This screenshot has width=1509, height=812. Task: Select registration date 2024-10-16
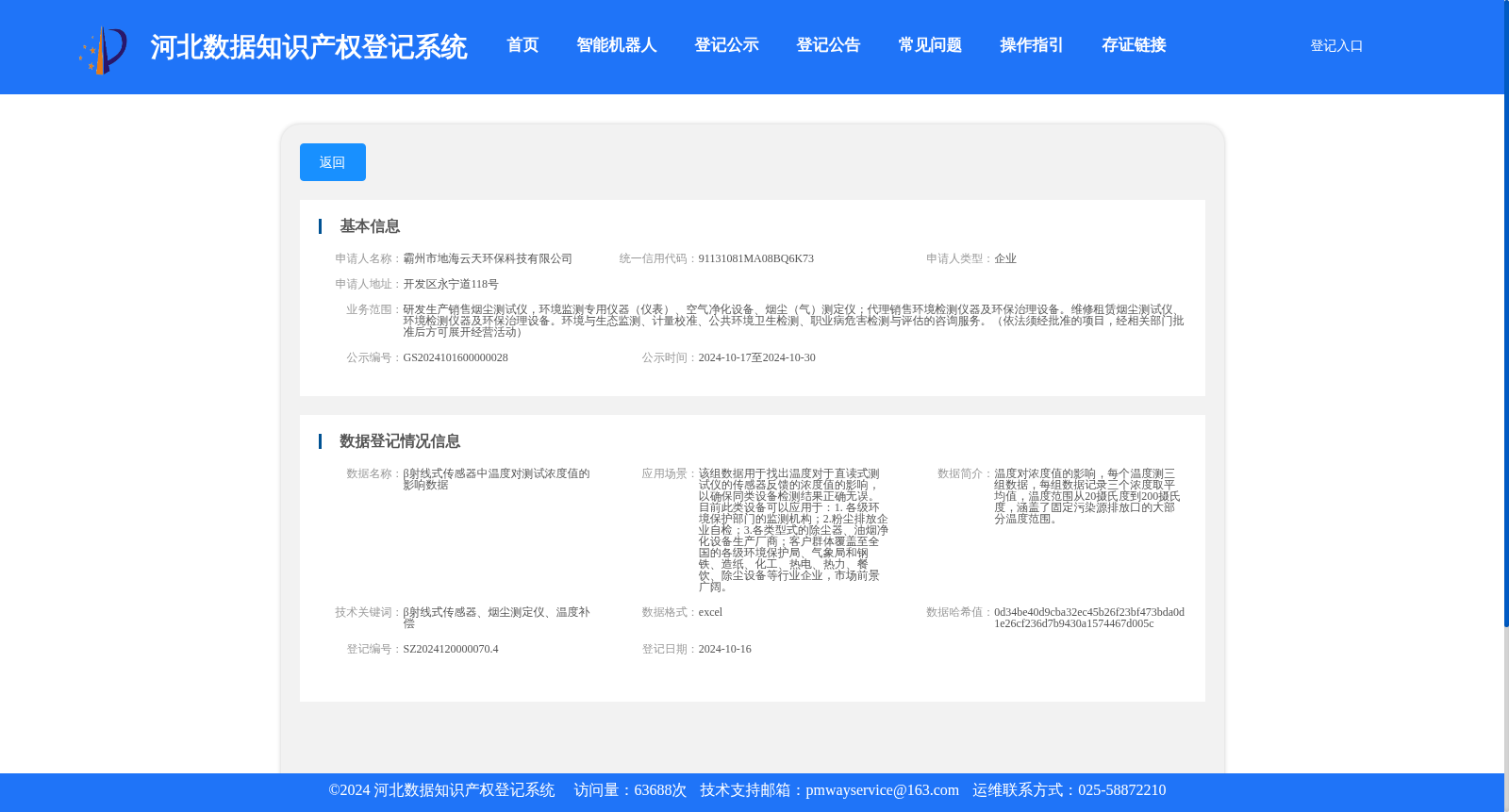click(725, 649)
